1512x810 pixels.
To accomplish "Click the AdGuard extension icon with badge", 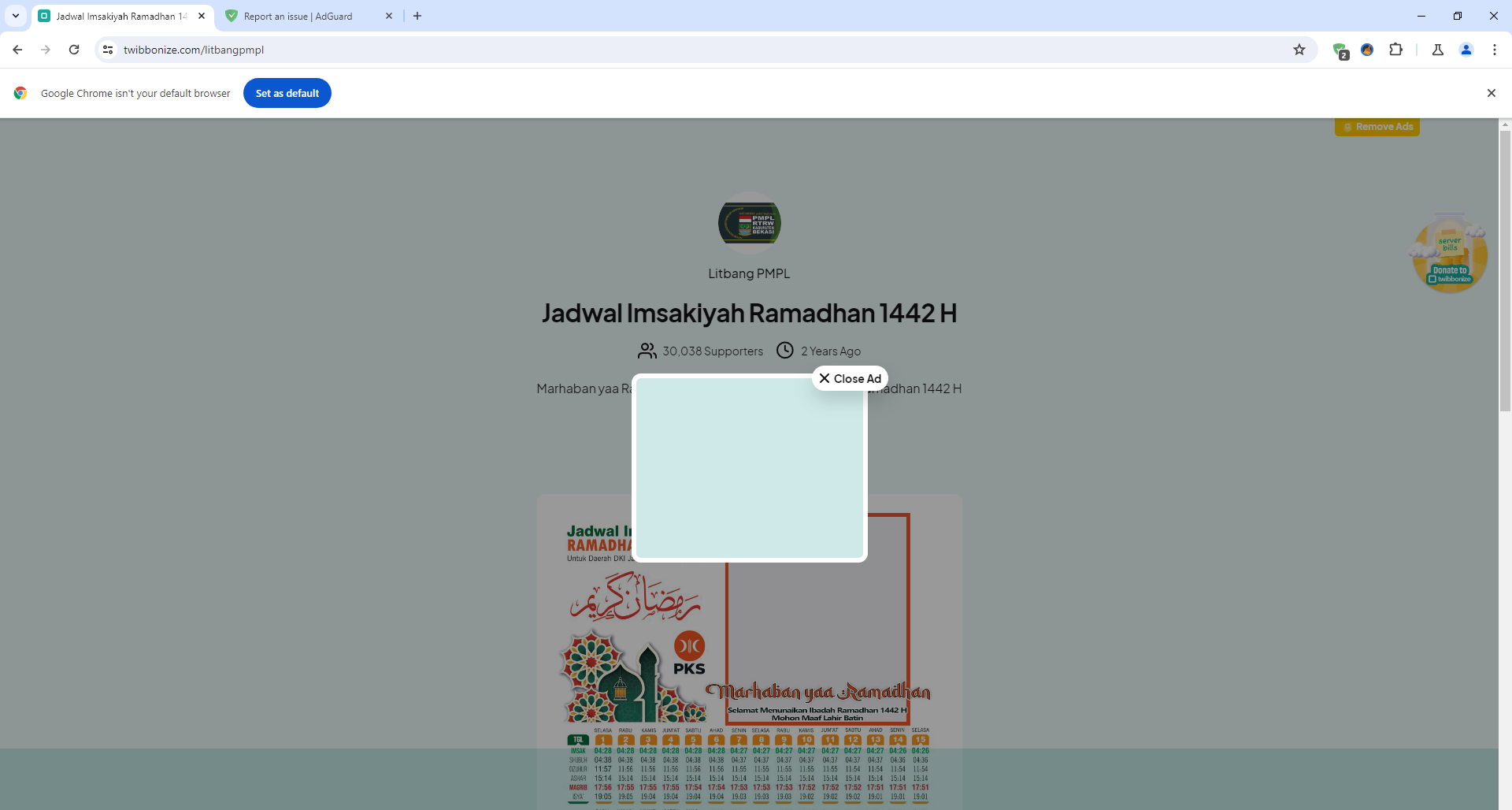I will (x=1341, y=49).
